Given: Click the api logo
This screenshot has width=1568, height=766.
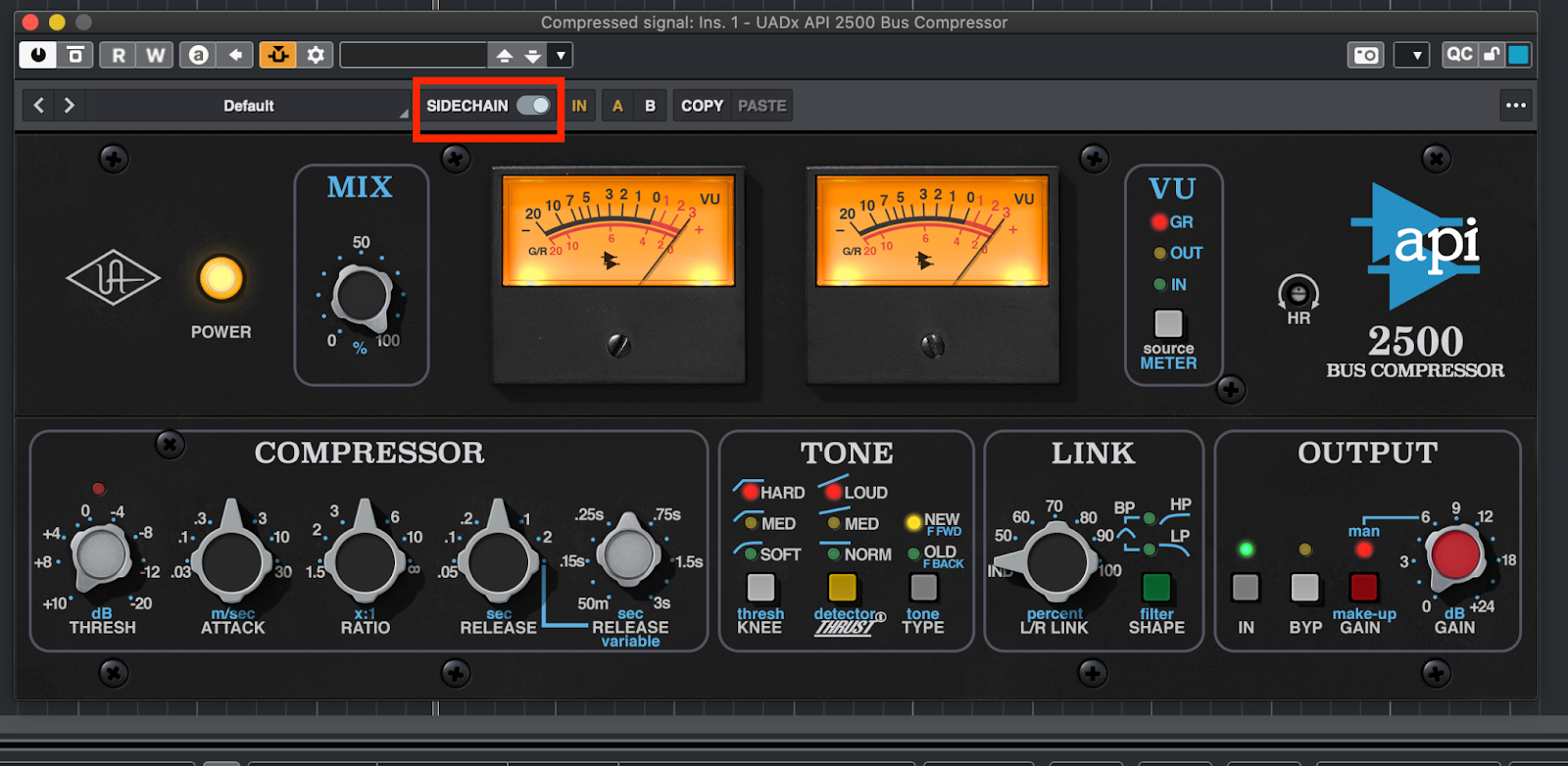Looking at the screenshot, I should [x=1415, y=245].
